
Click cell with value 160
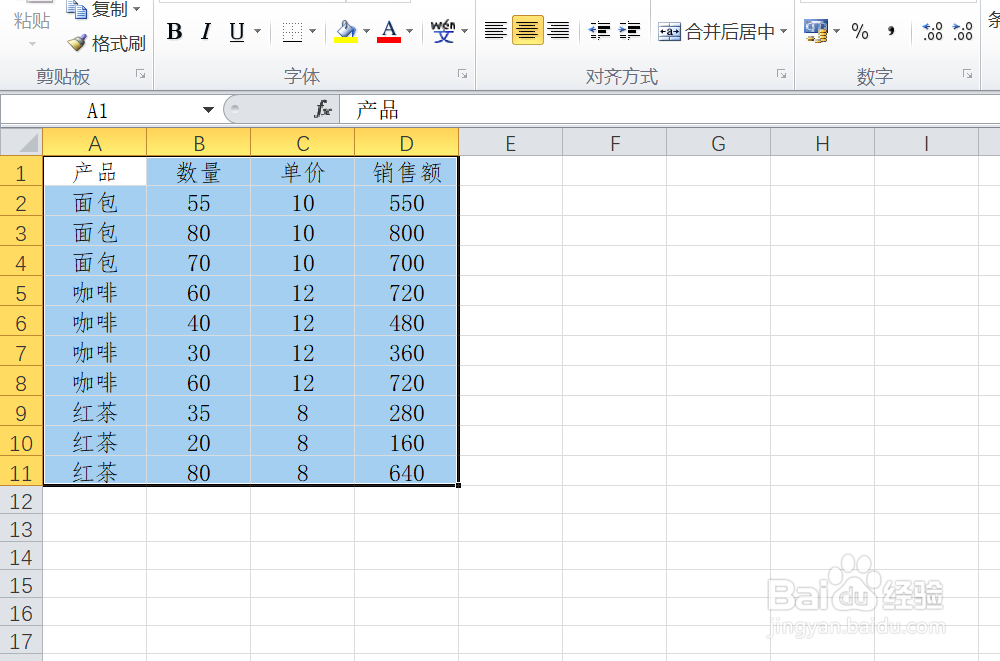[x=406, y=442]
